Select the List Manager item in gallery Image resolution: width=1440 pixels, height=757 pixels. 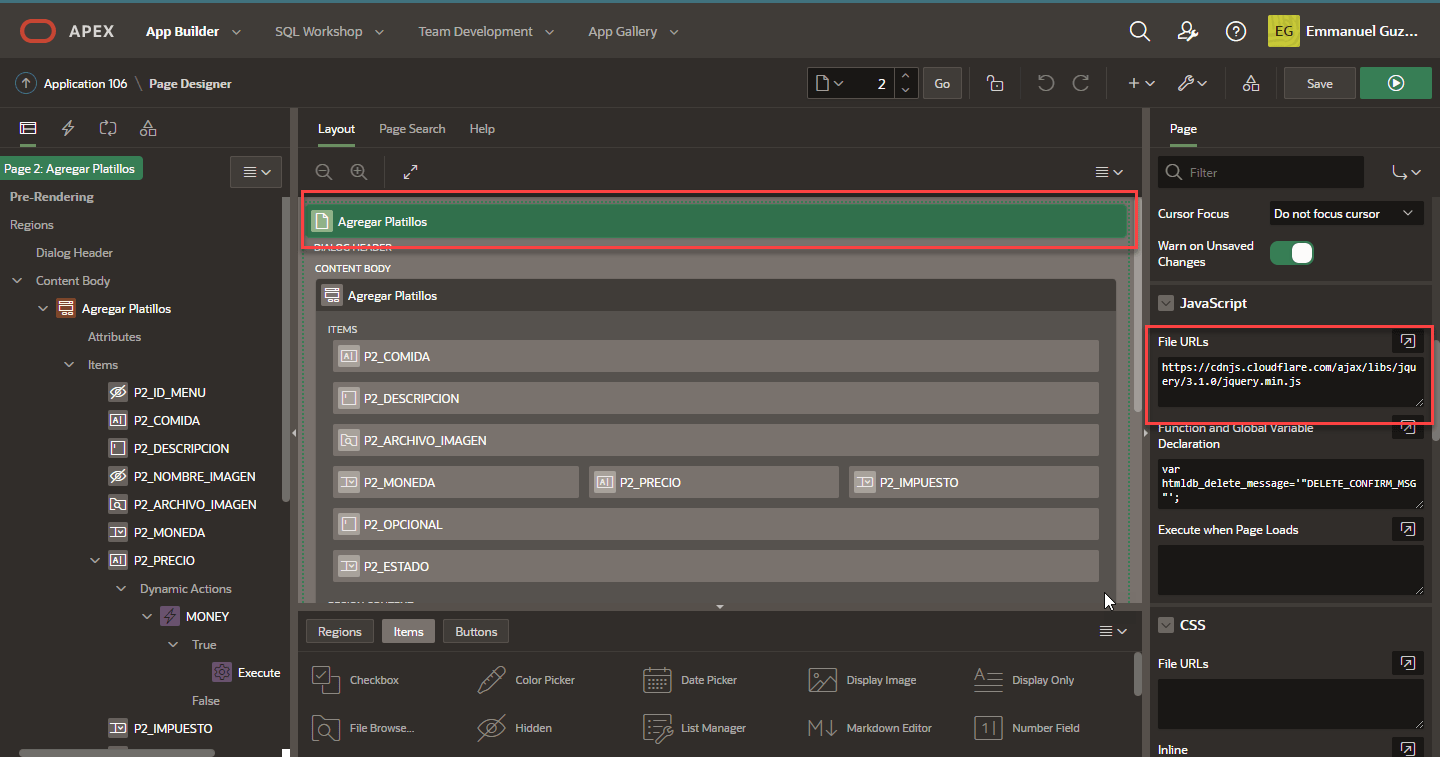(694, 728)
